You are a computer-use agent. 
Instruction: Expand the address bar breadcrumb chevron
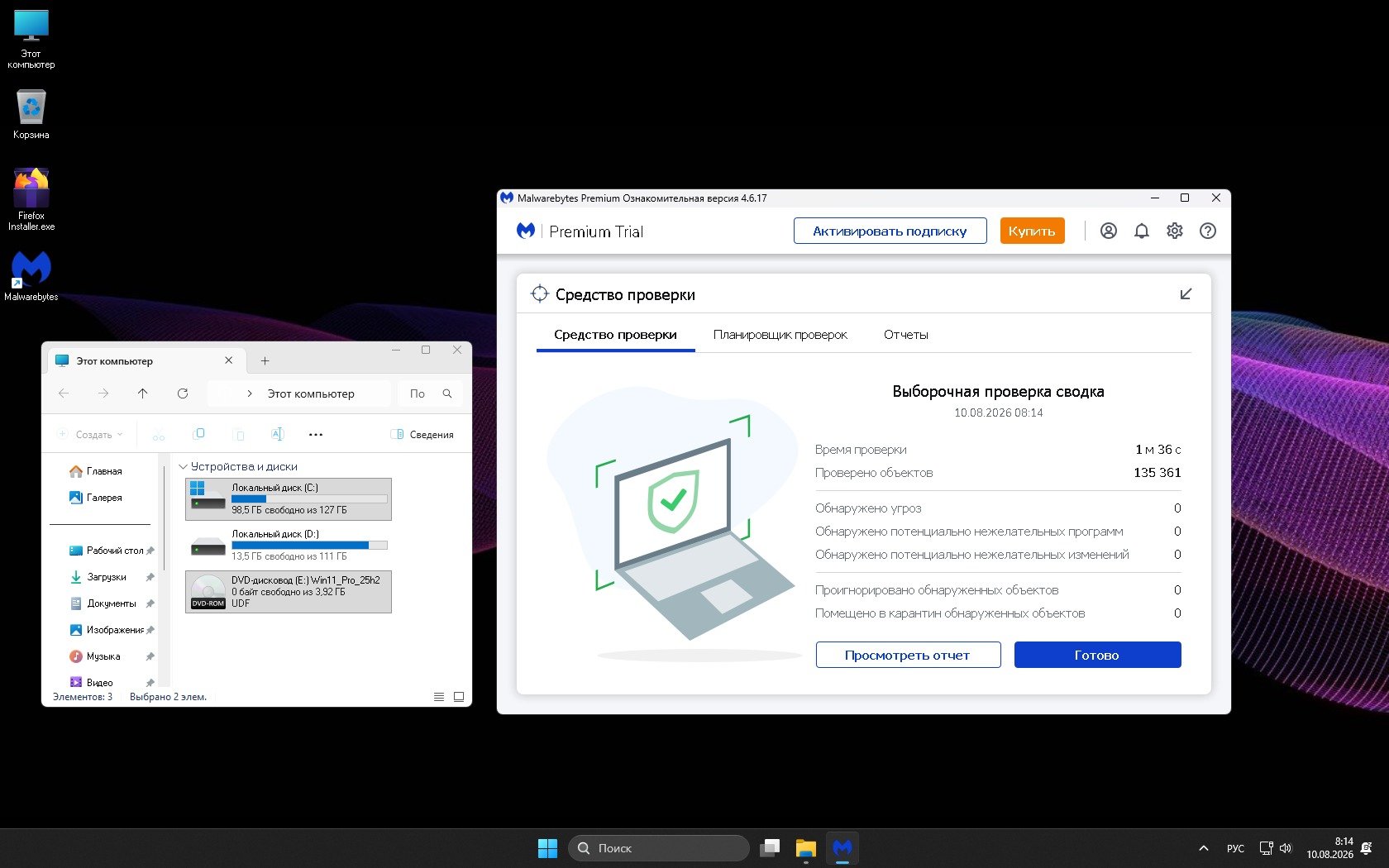[250, 393]
